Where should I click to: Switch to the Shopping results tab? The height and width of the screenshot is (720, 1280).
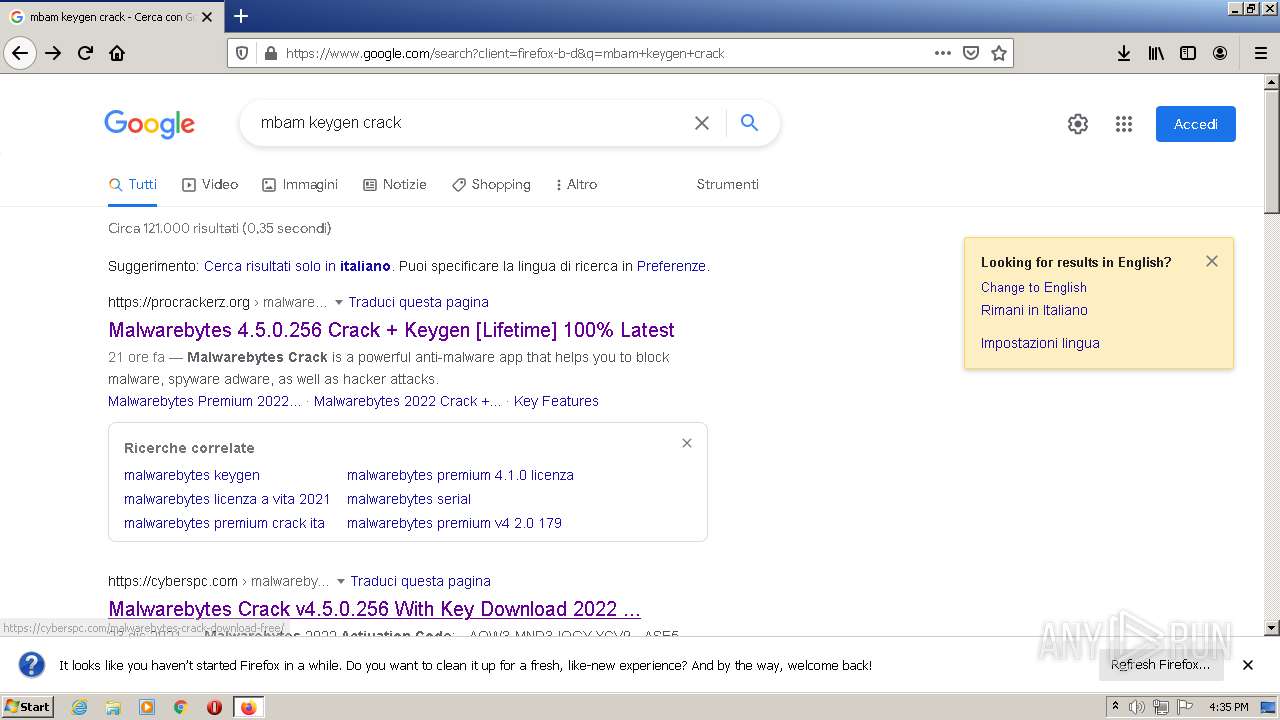click(491, 184)
